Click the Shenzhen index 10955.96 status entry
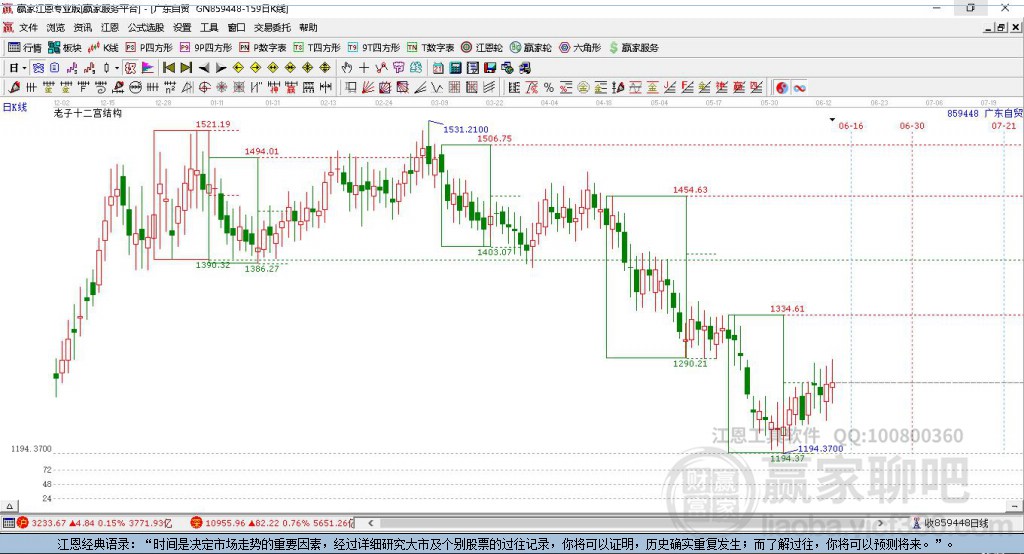 pyautogui.click(x=272, y=523)
